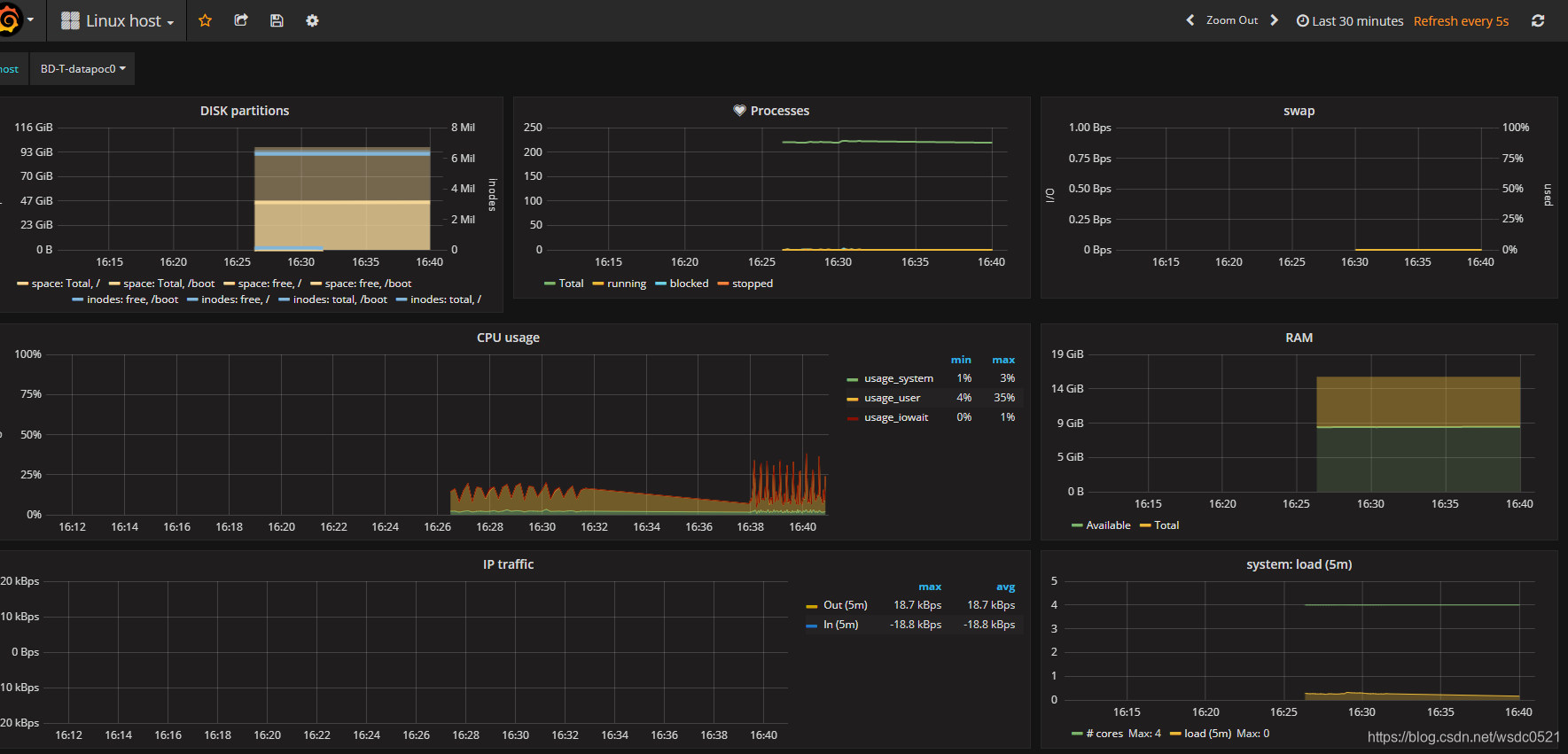The height and width of the screenshot is (754, 1568).
Task: Open color picker for usage_iowait swatch
Action: 853,418
